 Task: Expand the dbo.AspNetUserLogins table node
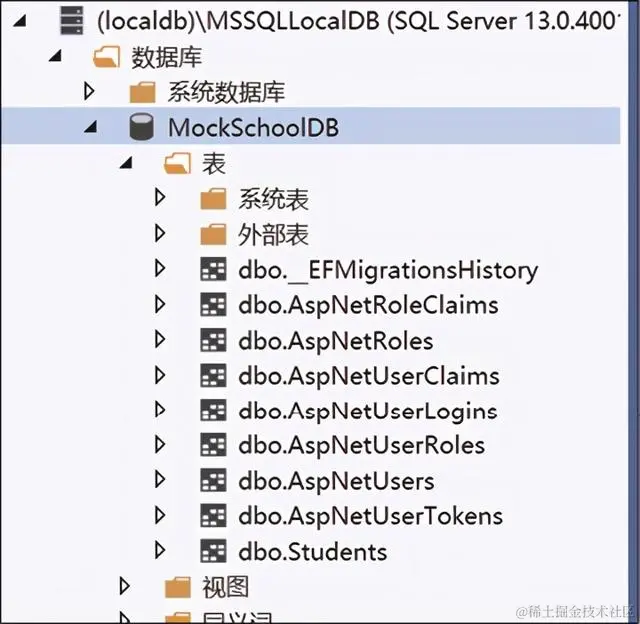coord(160,409)
